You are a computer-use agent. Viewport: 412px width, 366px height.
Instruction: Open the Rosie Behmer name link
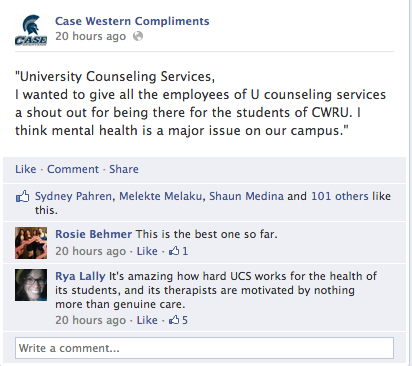94,234
